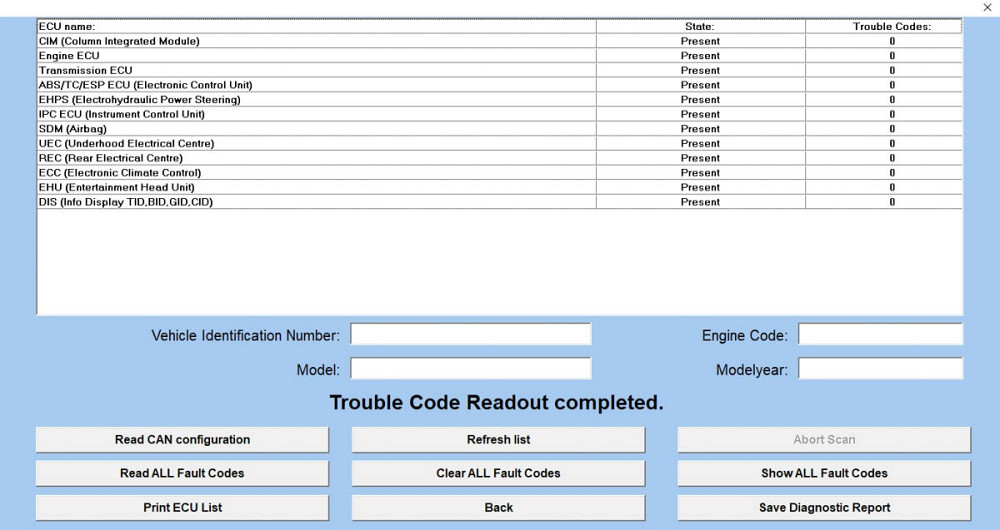
Task: Click the disabled Abort Scan button
Action: click(824, 439)
